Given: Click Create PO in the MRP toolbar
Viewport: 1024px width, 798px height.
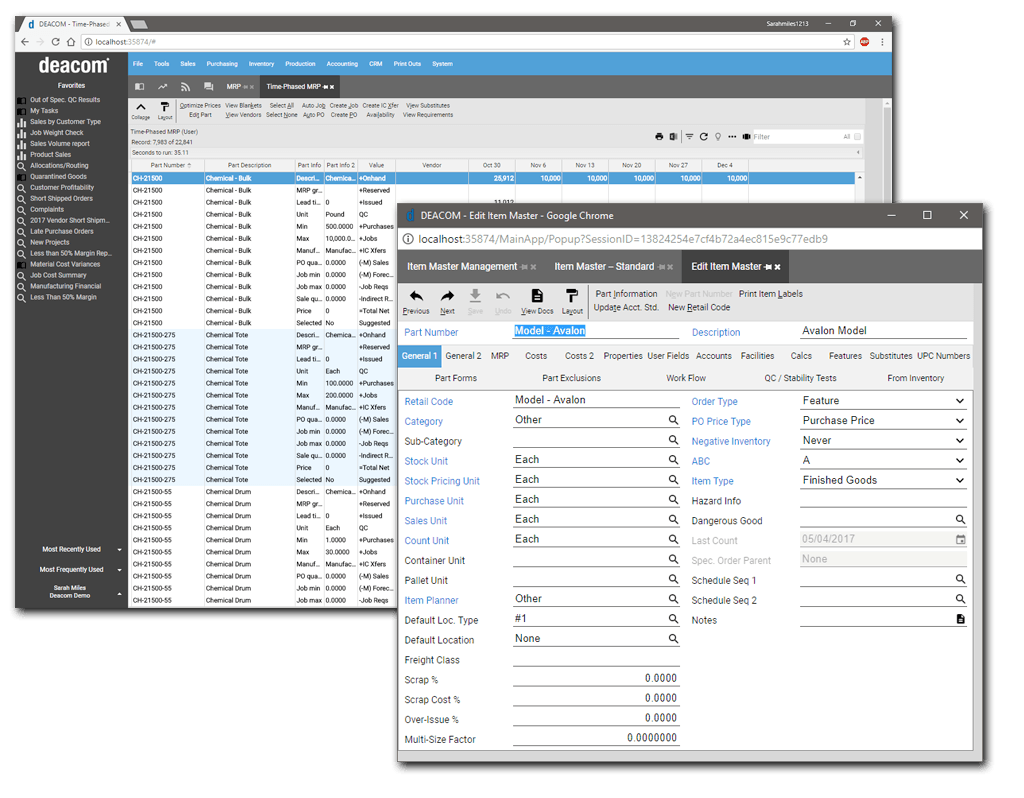Looking at the screenshot, I should (344, 115).
